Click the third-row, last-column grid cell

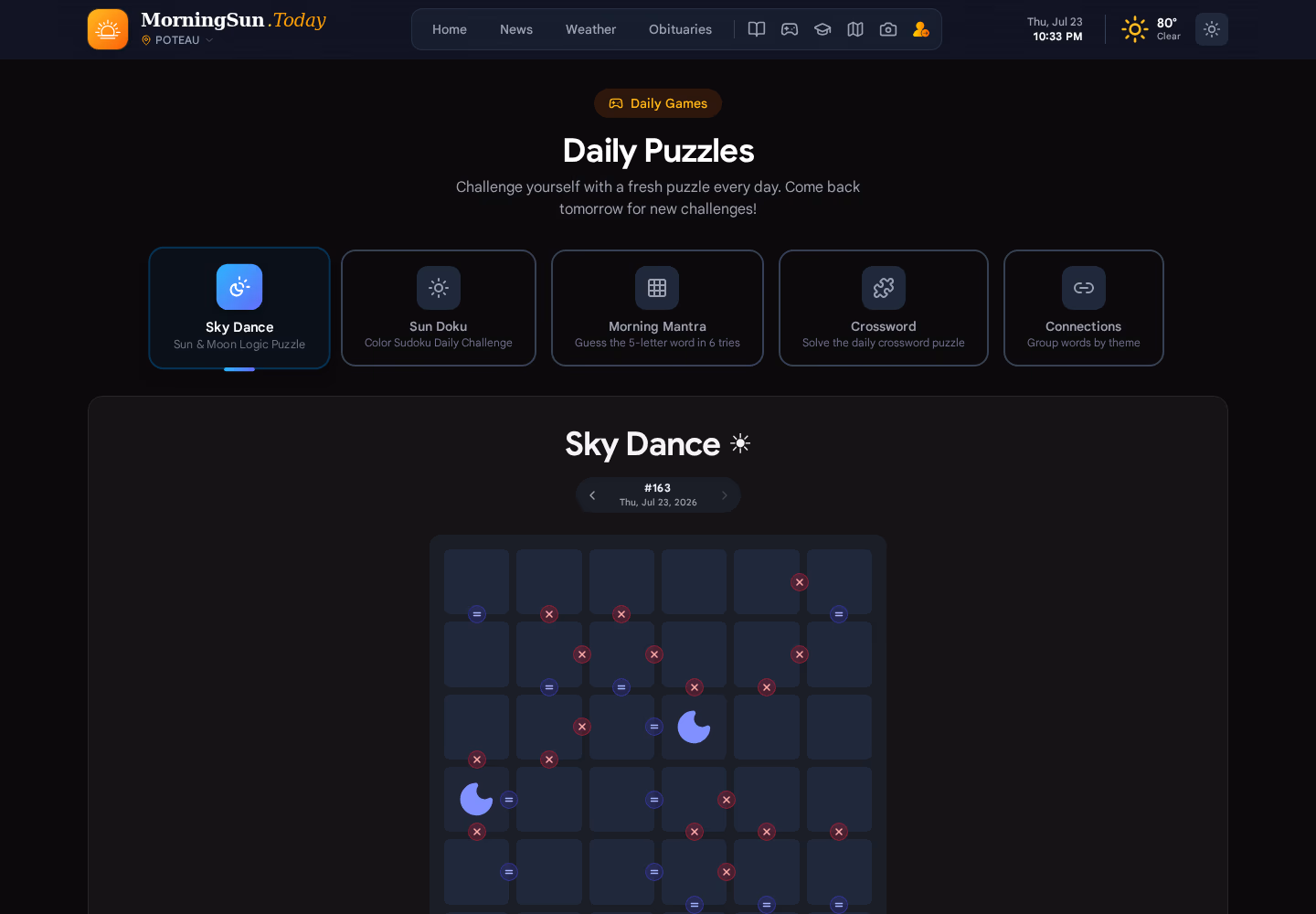pyautogui.click(x=839, y=727)
